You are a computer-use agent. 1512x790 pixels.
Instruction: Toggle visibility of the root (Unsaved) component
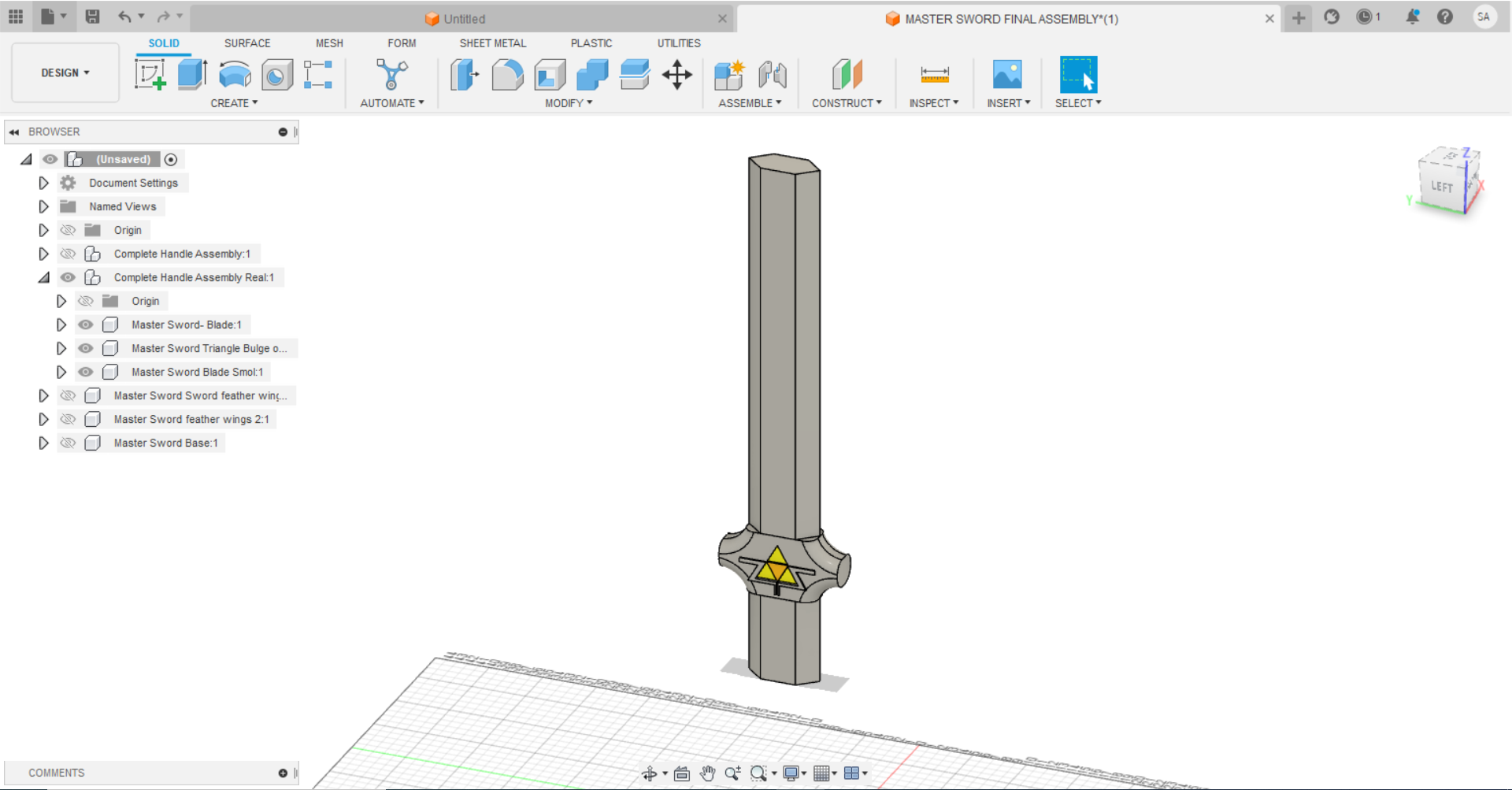point(50,159)
